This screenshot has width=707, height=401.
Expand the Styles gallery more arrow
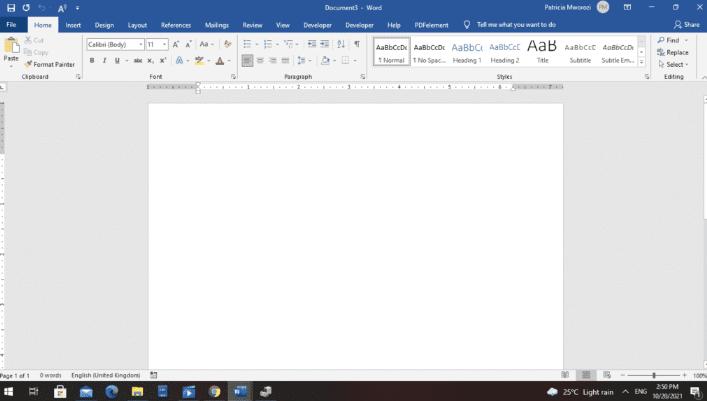click(x=642, y=62)
